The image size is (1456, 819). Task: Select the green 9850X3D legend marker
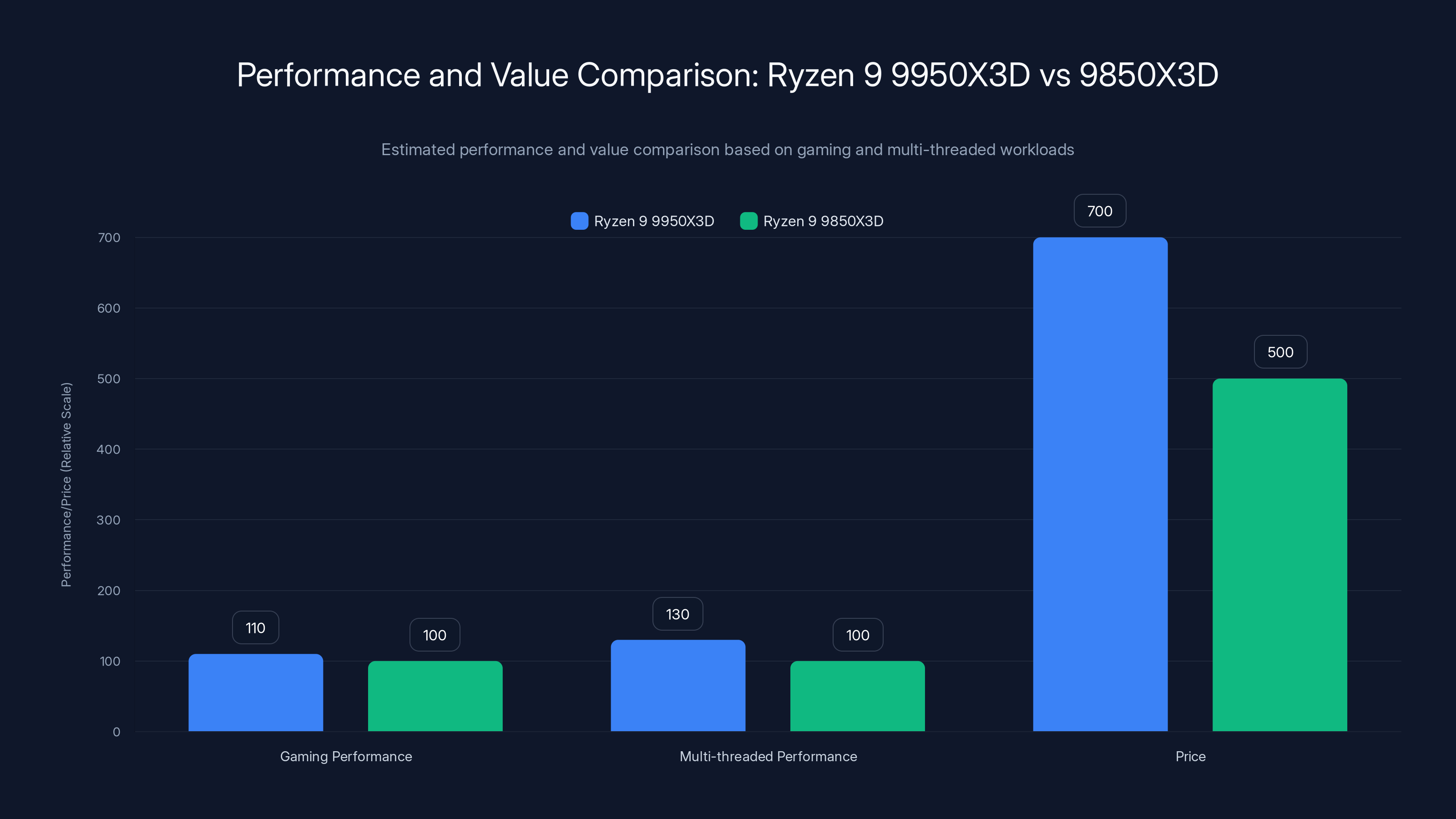click(749, 221)
